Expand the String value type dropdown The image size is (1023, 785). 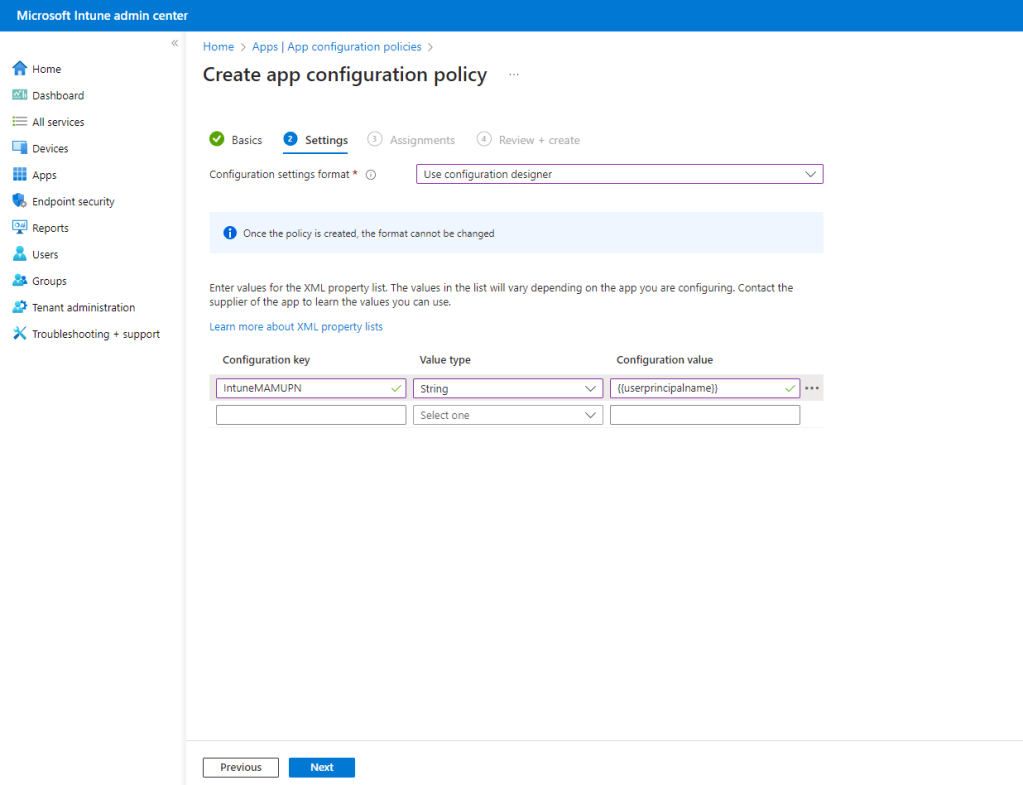tap(507, 388)
